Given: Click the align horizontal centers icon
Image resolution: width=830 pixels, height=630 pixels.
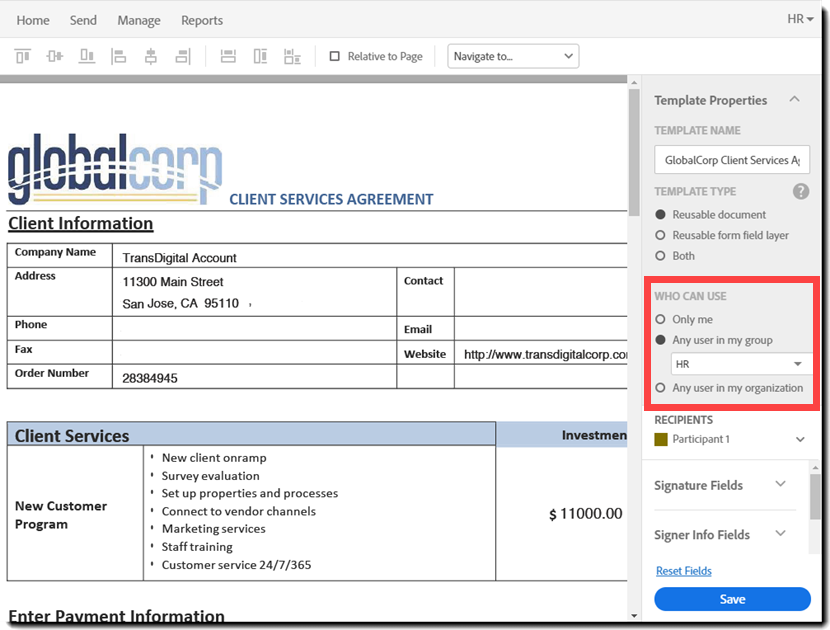Looking at the screenshot, I should pos(151,56).
